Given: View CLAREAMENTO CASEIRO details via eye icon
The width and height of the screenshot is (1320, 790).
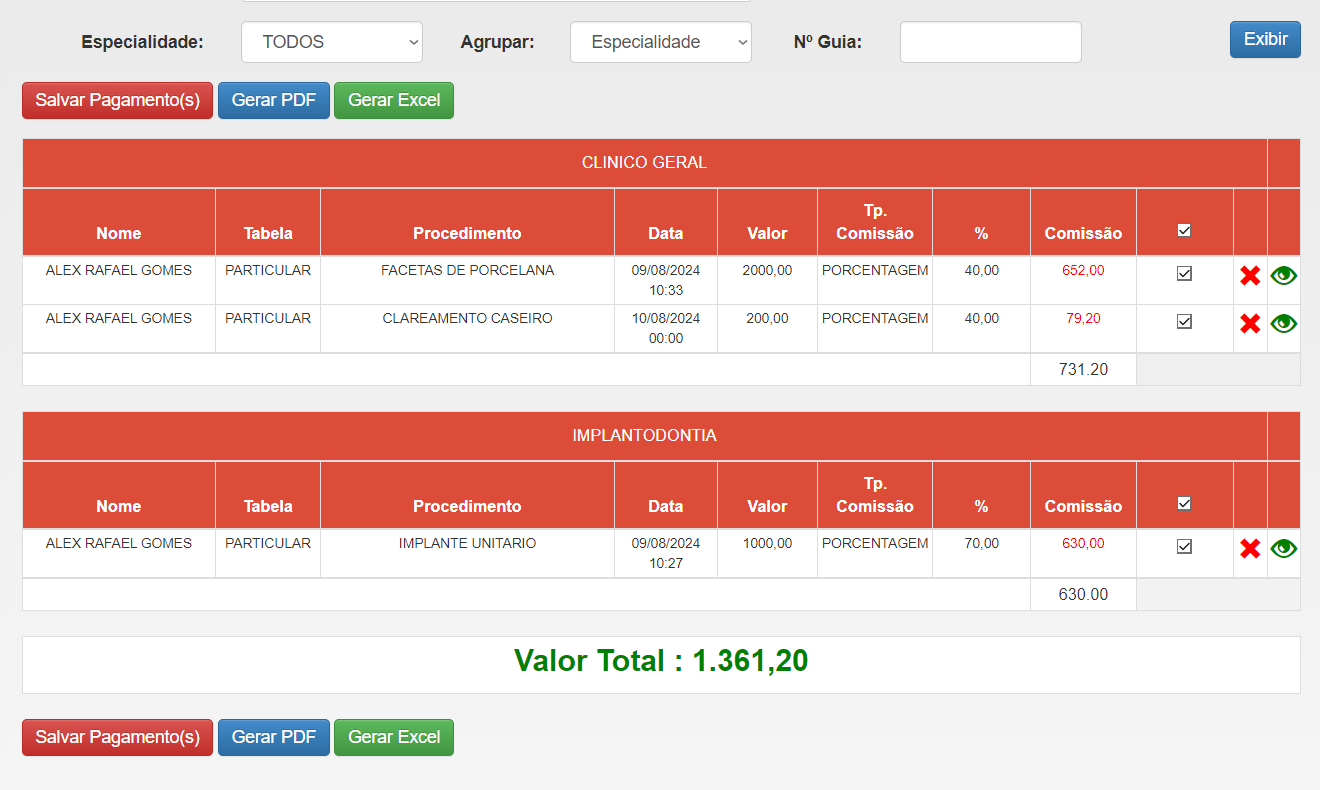Looking at the screenshot, I should pos(1284,323).
